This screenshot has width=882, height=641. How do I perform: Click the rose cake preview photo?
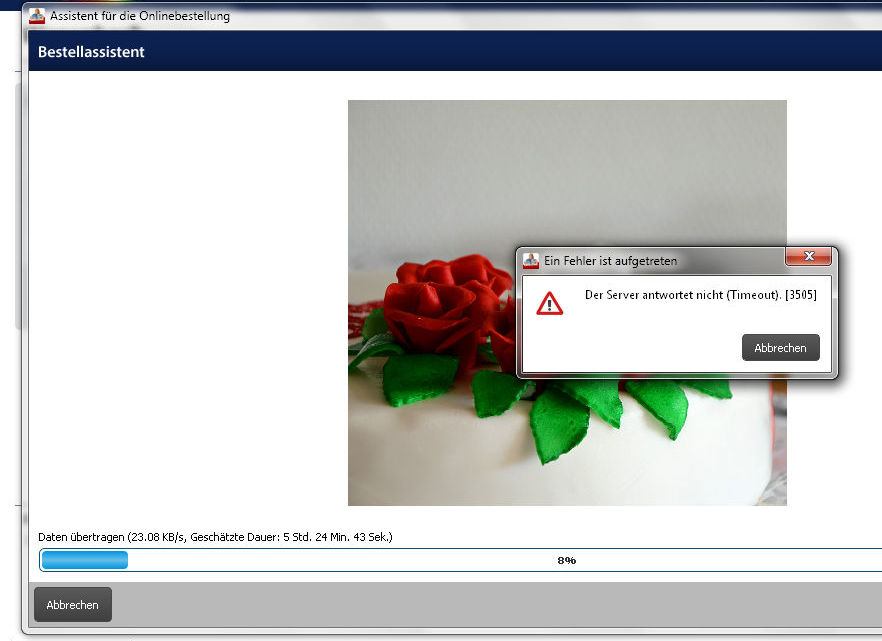pos(567,303)
